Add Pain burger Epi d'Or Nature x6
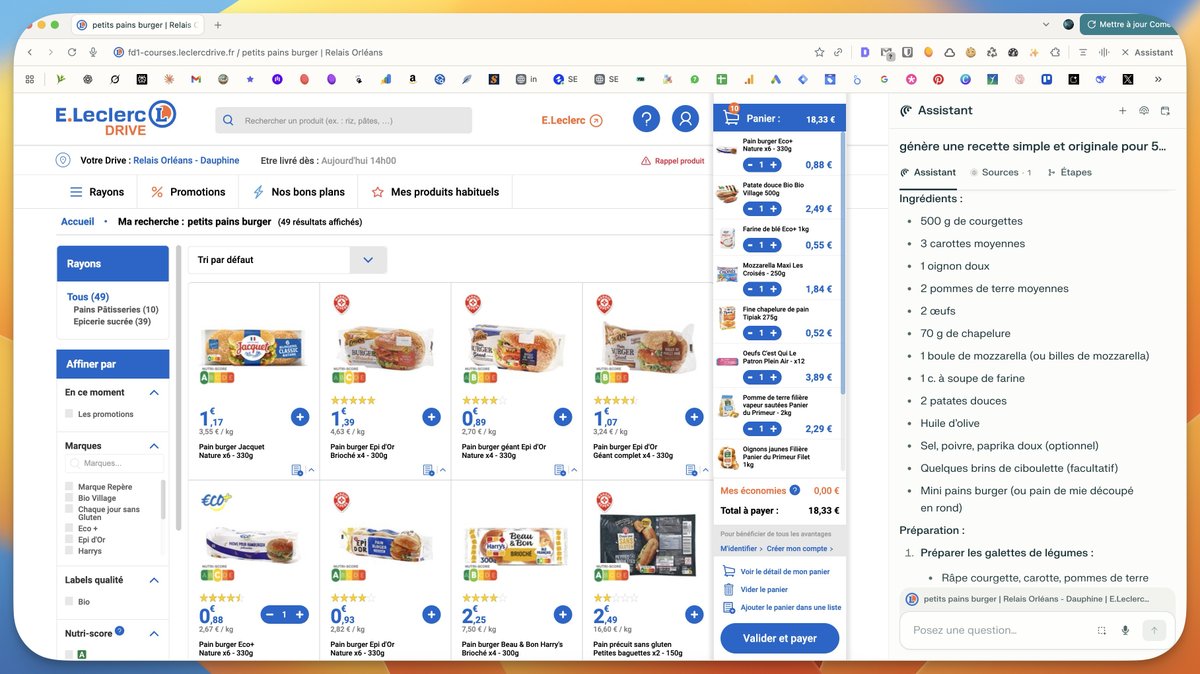 pos(431,614)
